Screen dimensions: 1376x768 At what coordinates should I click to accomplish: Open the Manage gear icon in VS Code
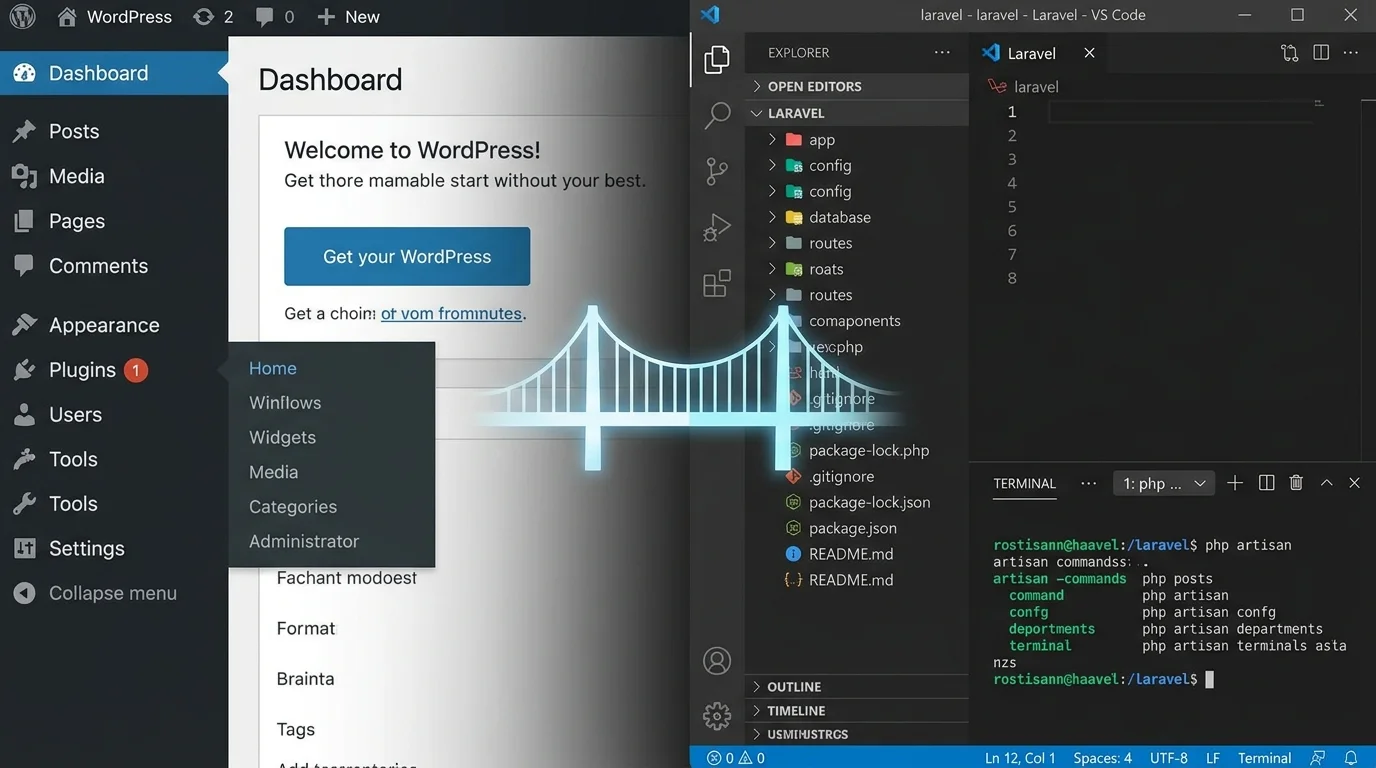coord(717,716)
